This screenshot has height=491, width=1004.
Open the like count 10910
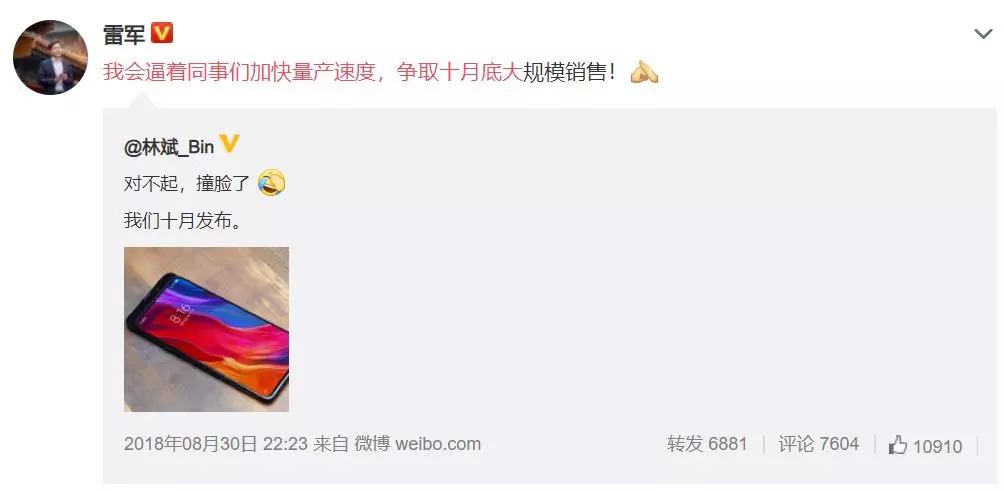(x=937, y=446)
